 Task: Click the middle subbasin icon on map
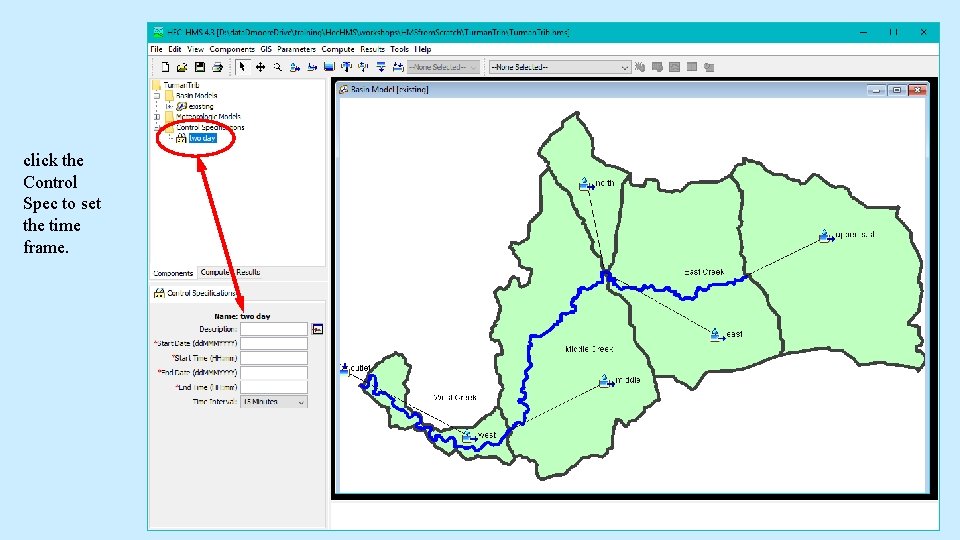tap(606, 381)
